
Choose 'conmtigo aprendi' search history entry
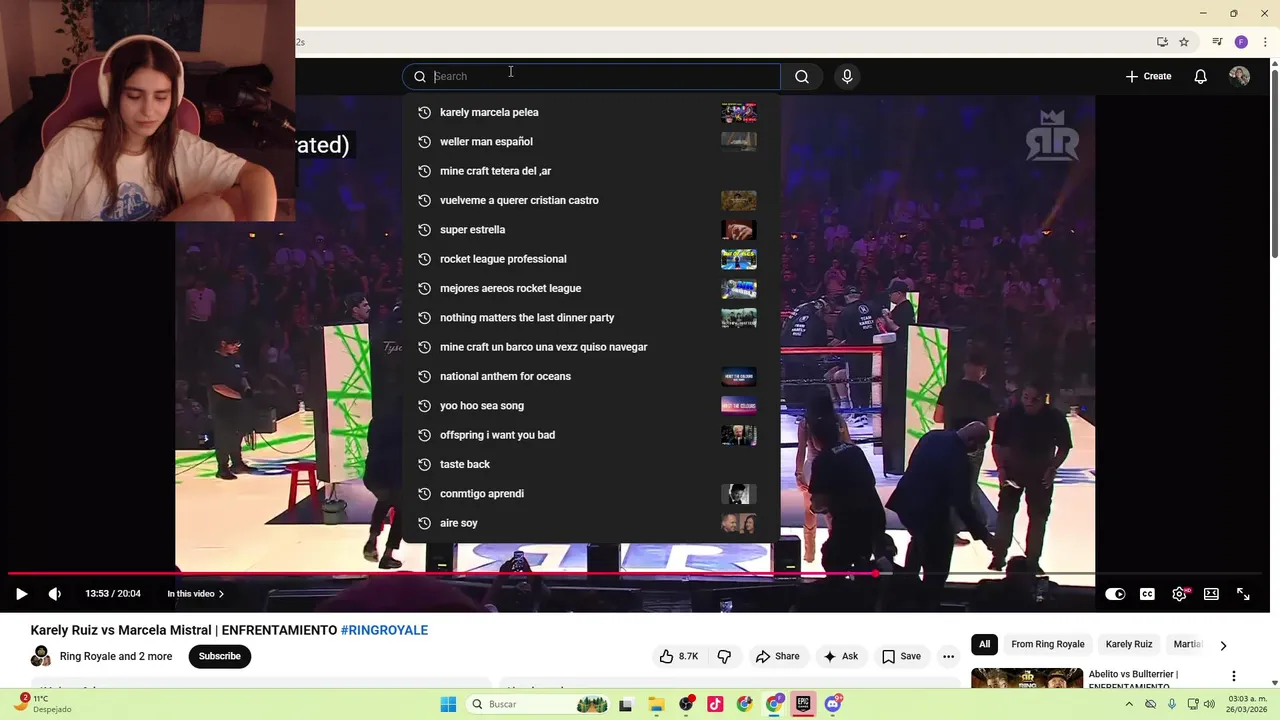click(x=591, y=493)
